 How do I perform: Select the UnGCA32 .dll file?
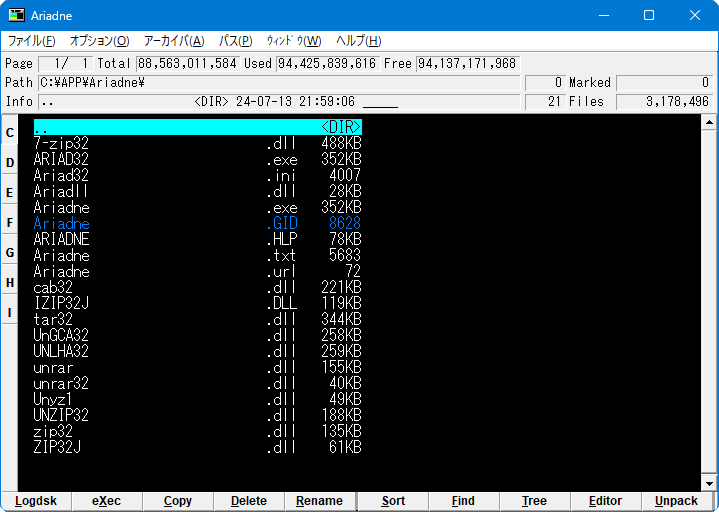[198, 336]
